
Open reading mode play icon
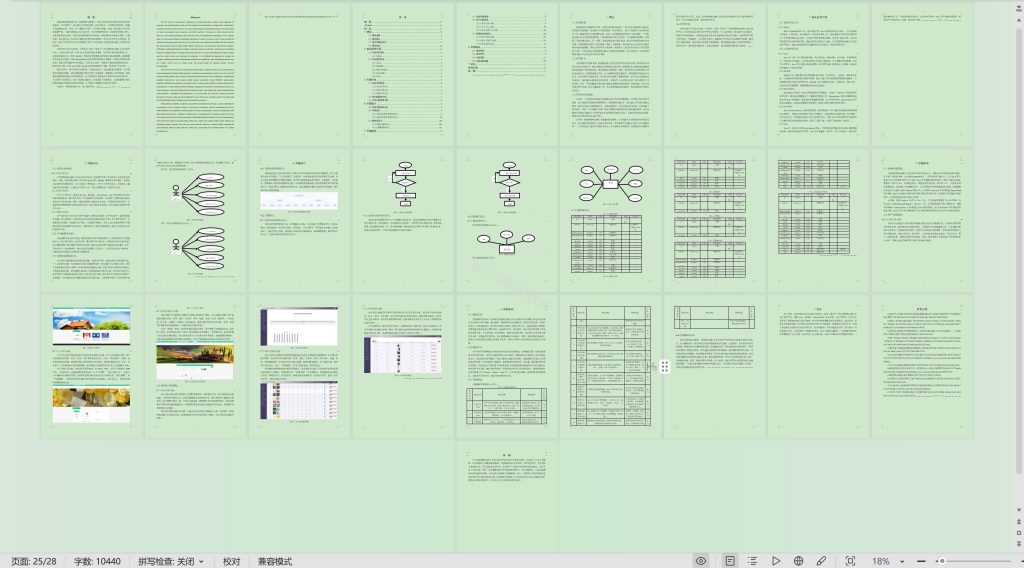pos(775,561)
